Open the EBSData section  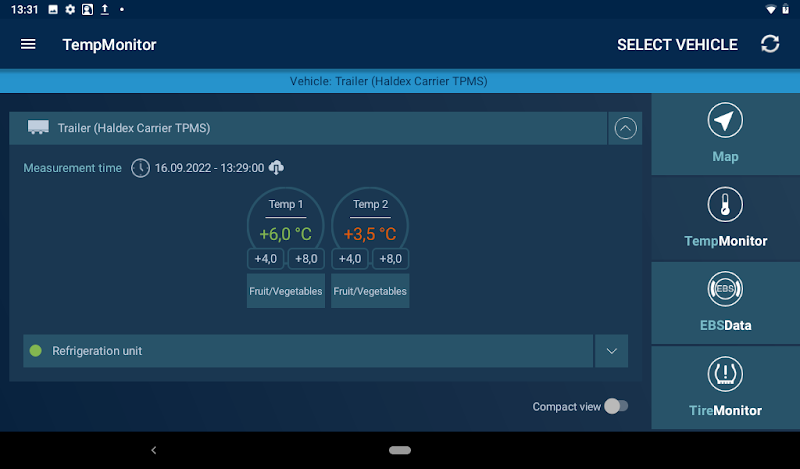[725, 303]
